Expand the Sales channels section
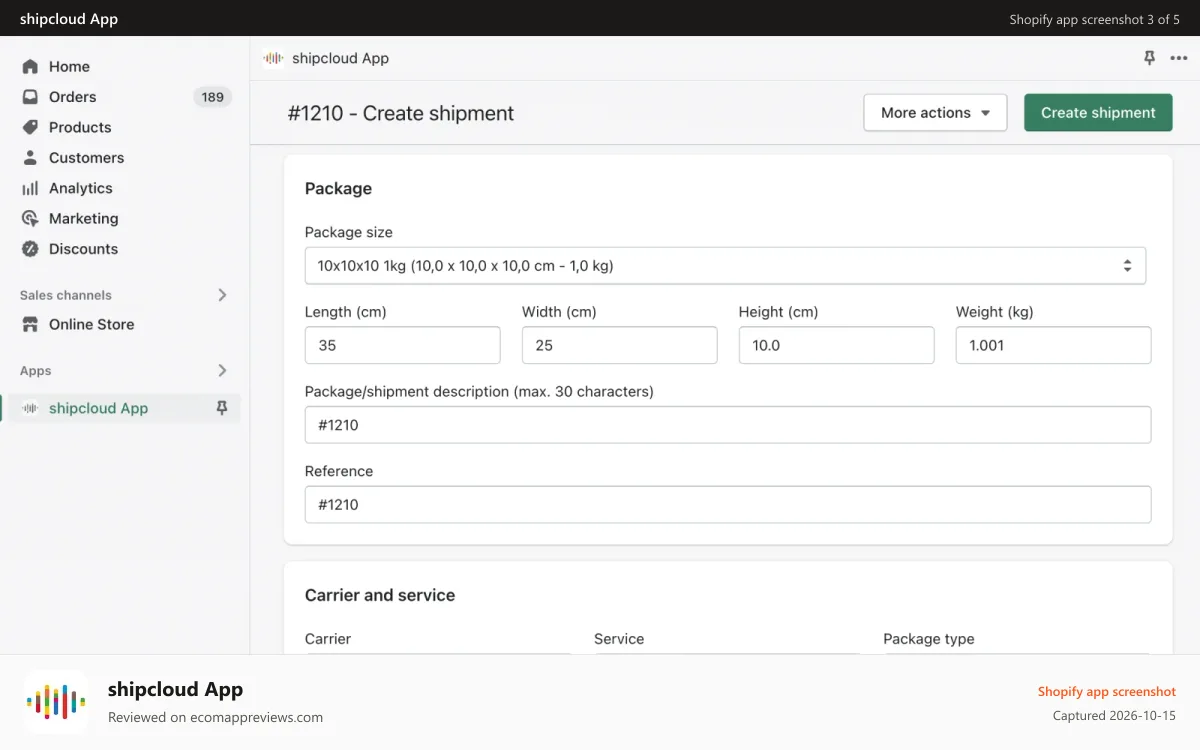The width and height of the screenshot is (1200, 750). click(x=222, y=295)
